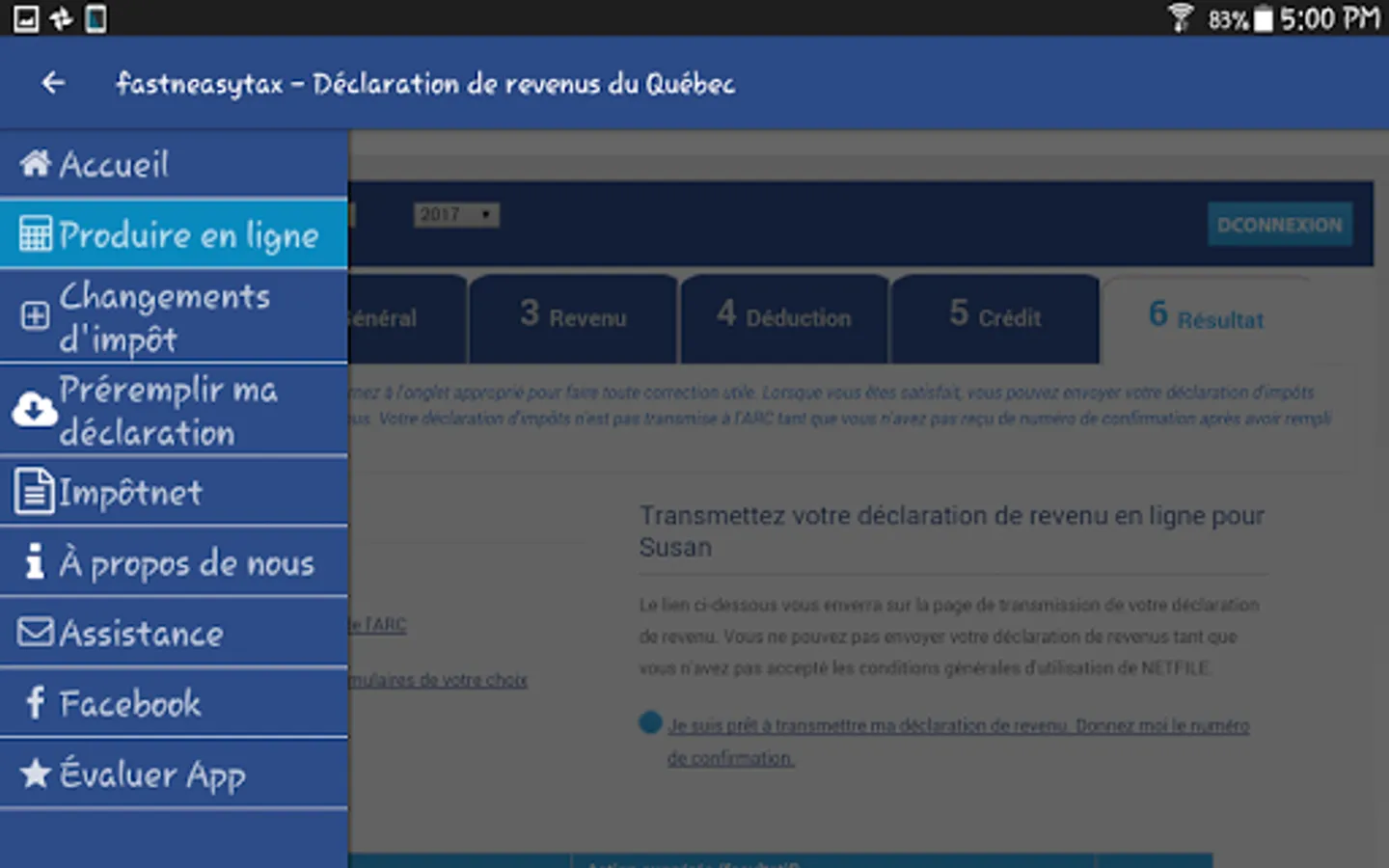Screen dimensions: 1389x868
Task: Switch to the 6 Résultat tab
Action: point(1206,318)
